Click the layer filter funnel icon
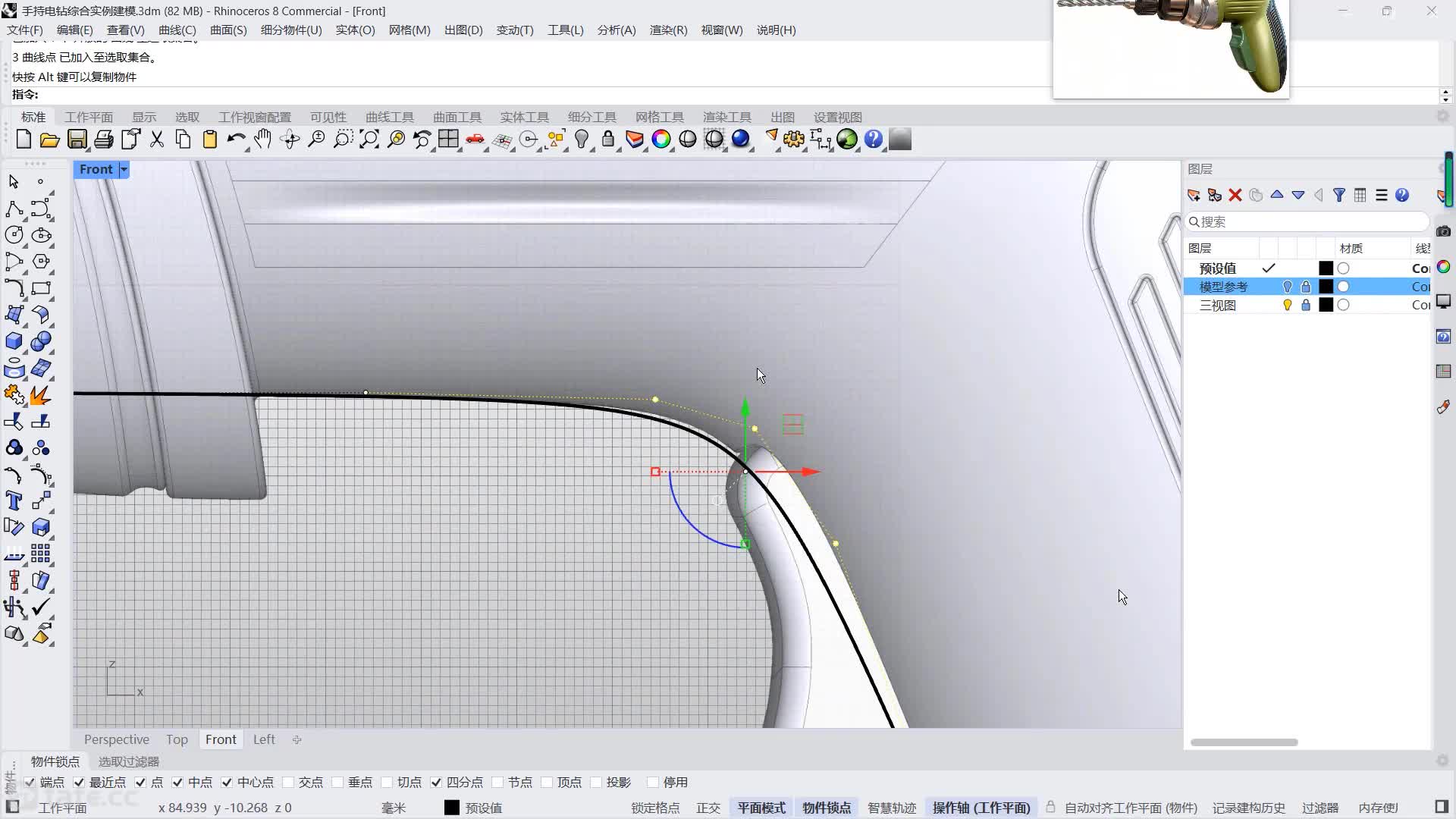Viewport: 1456px width, 819px height. [x=1339, y=195]
